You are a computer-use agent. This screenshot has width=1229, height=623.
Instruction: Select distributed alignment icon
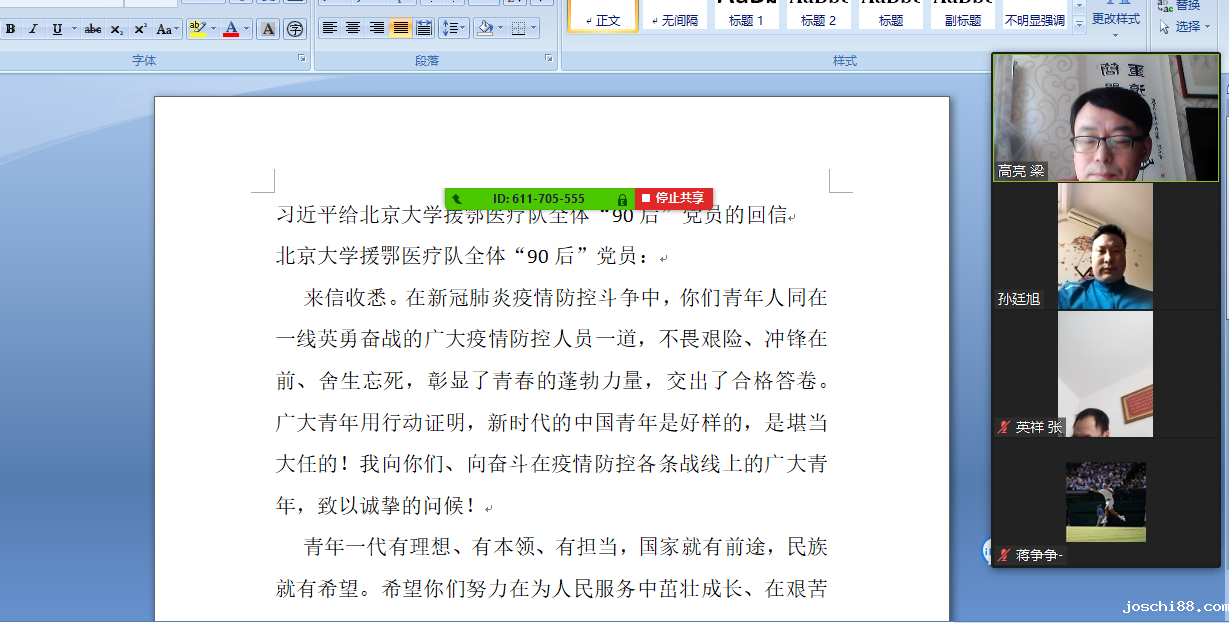[x=424, y=28]
